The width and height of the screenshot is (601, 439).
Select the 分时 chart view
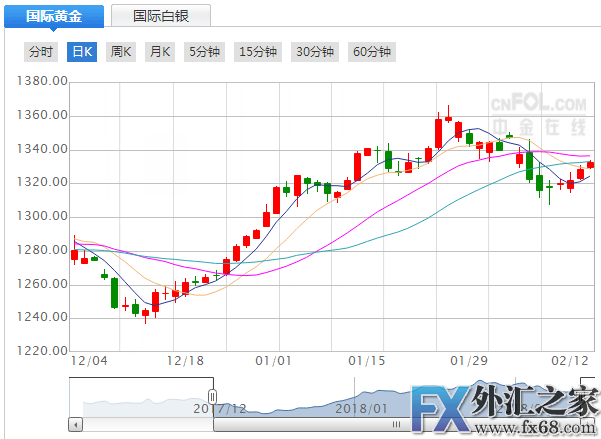coord(42,52)
